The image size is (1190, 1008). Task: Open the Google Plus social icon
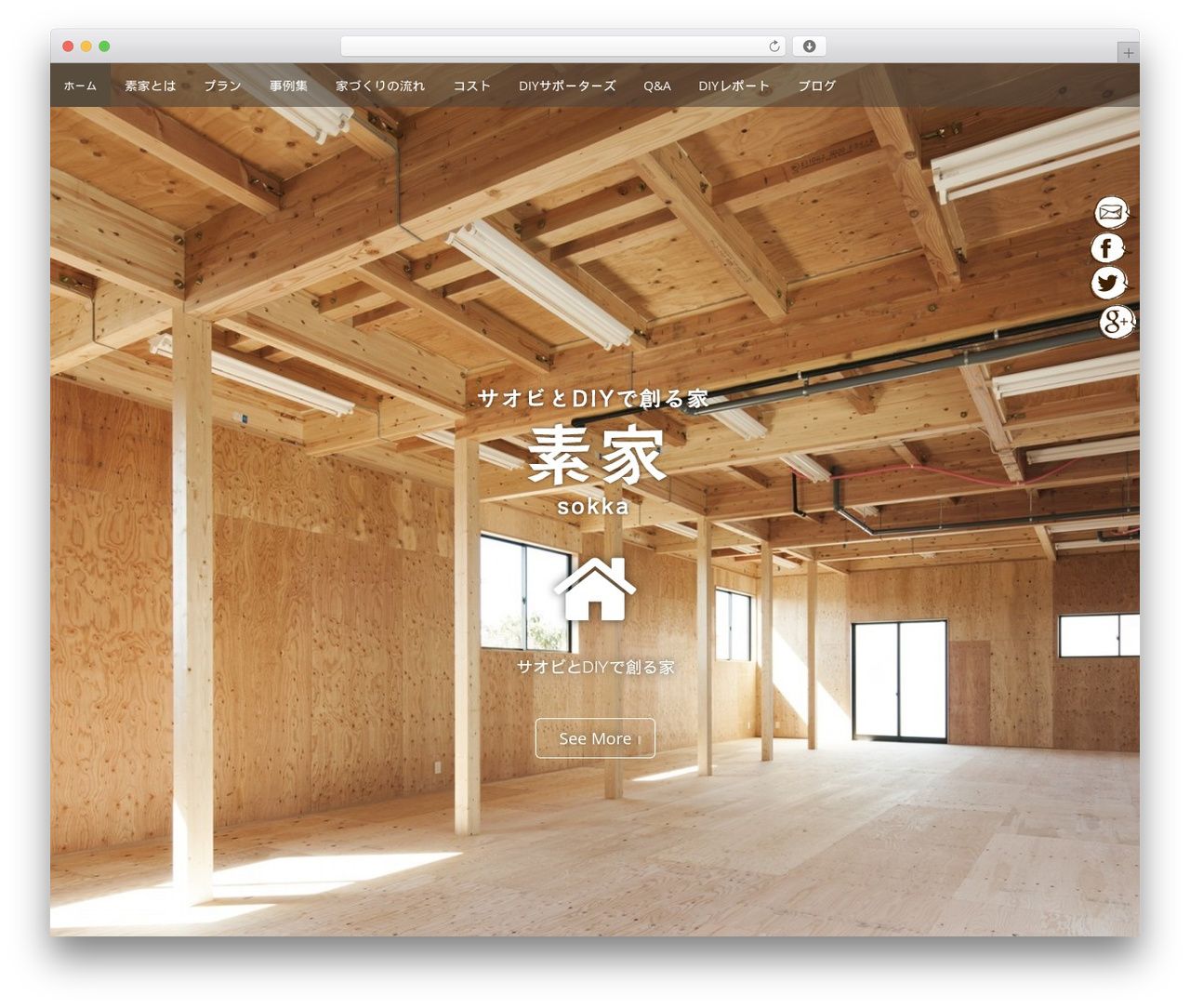point(1117,322)
